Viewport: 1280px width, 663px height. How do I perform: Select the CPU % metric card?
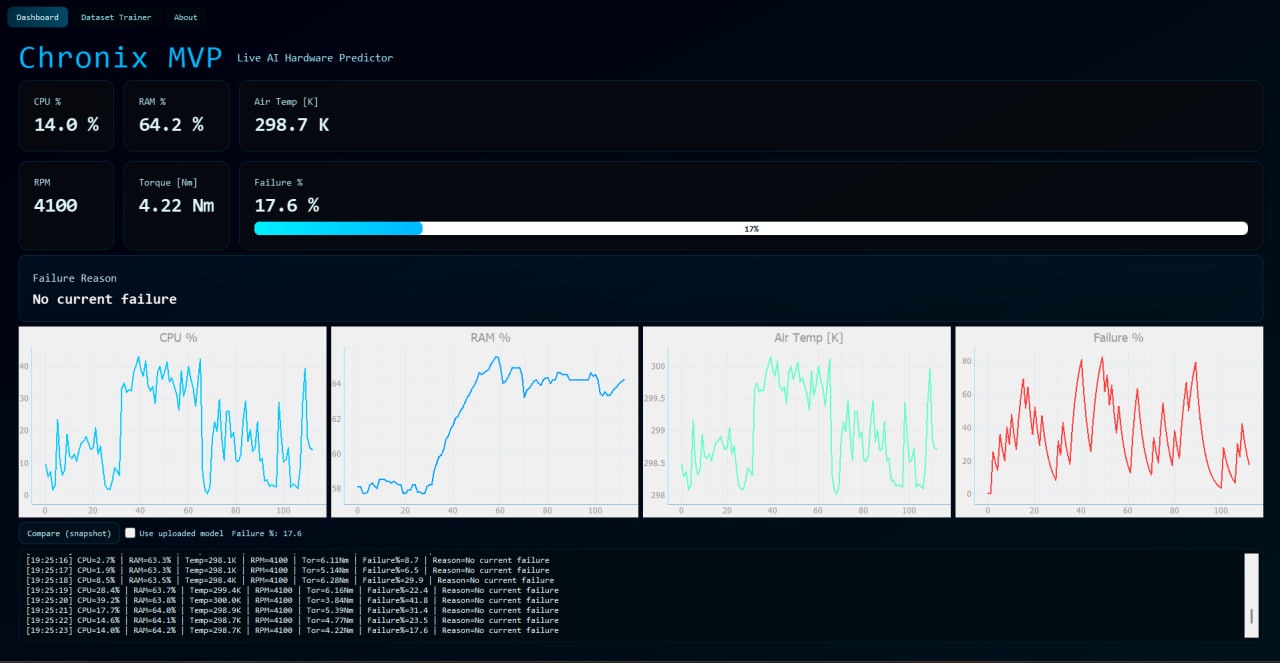tap(66, 115)
